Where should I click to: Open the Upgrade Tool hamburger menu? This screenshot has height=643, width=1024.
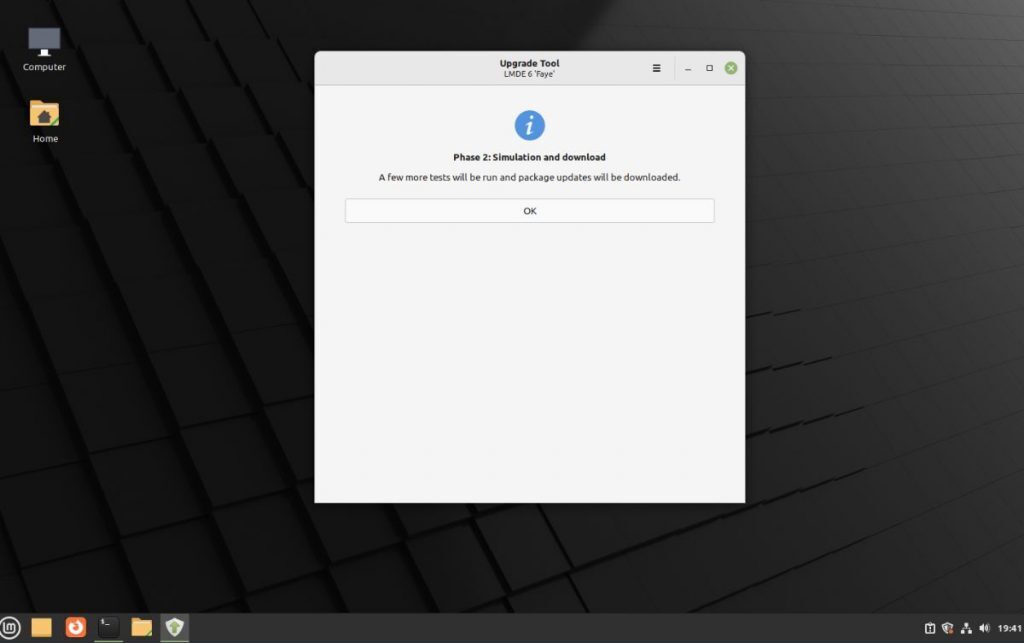pos(656,67)
